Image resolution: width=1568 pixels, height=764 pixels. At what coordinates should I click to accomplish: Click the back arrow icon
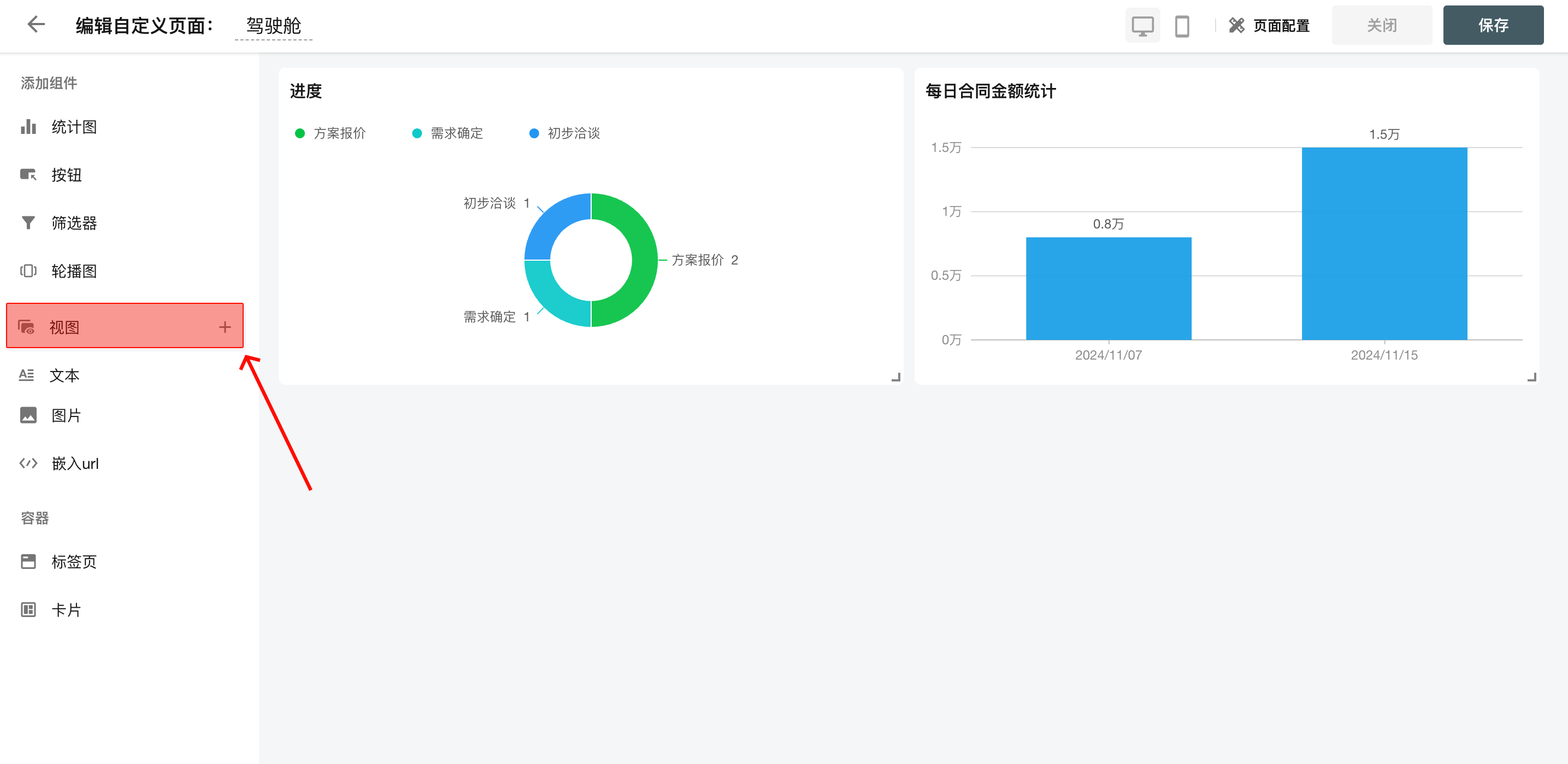point(37,25)
